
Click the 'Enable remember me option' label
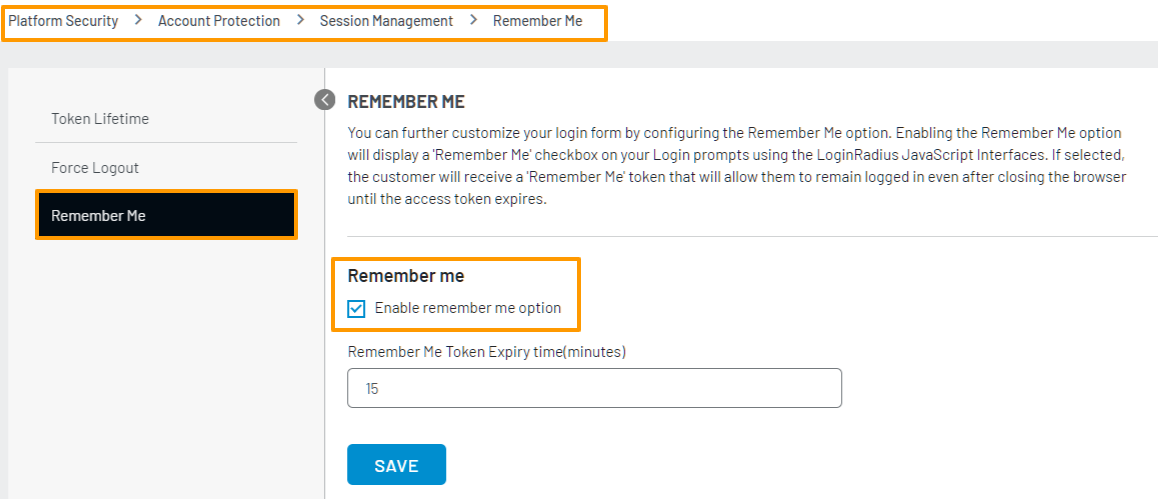[x=467, y=308]
